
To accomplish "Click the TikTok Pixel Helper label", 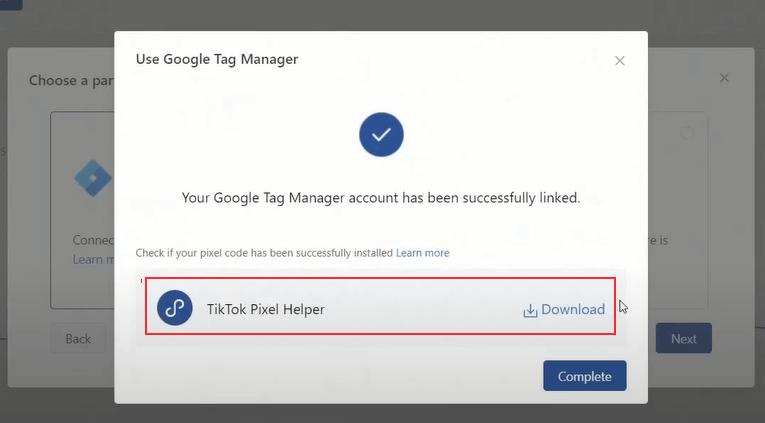I will pos(265,310).
